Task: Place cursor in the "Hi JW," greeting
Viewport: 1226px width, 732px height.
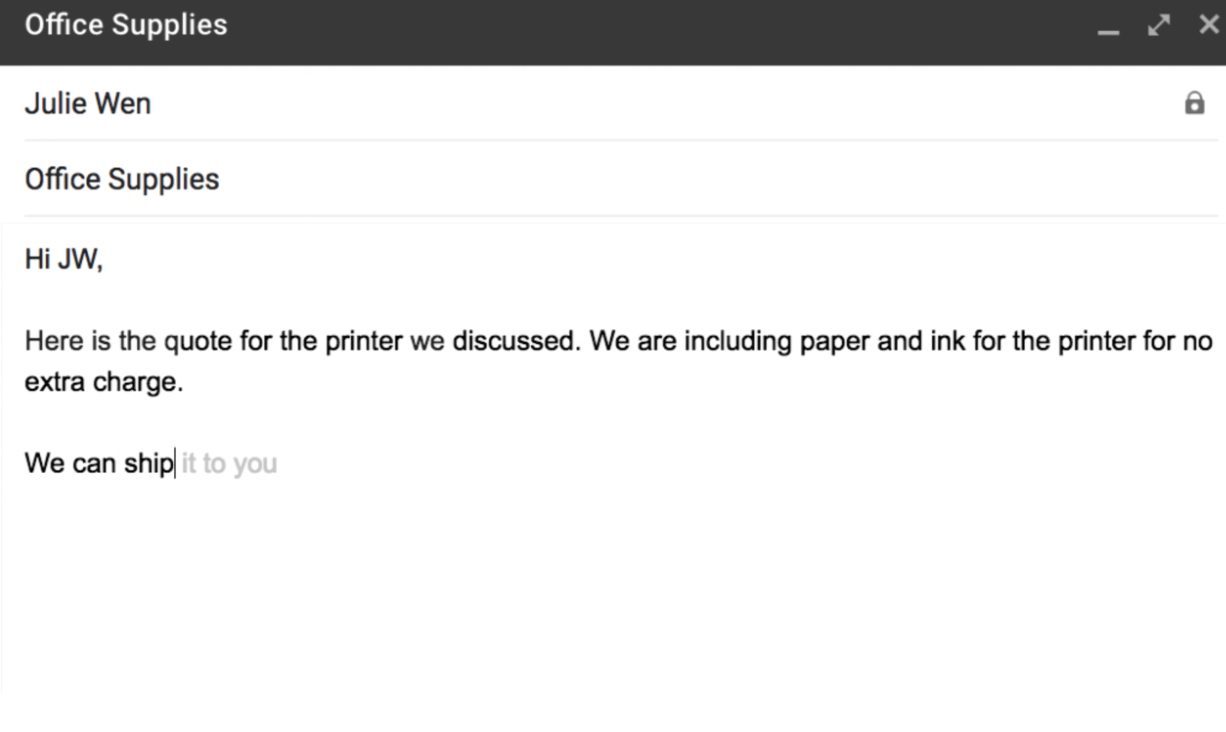Action: pyautogui.click(x=63, y=260)
